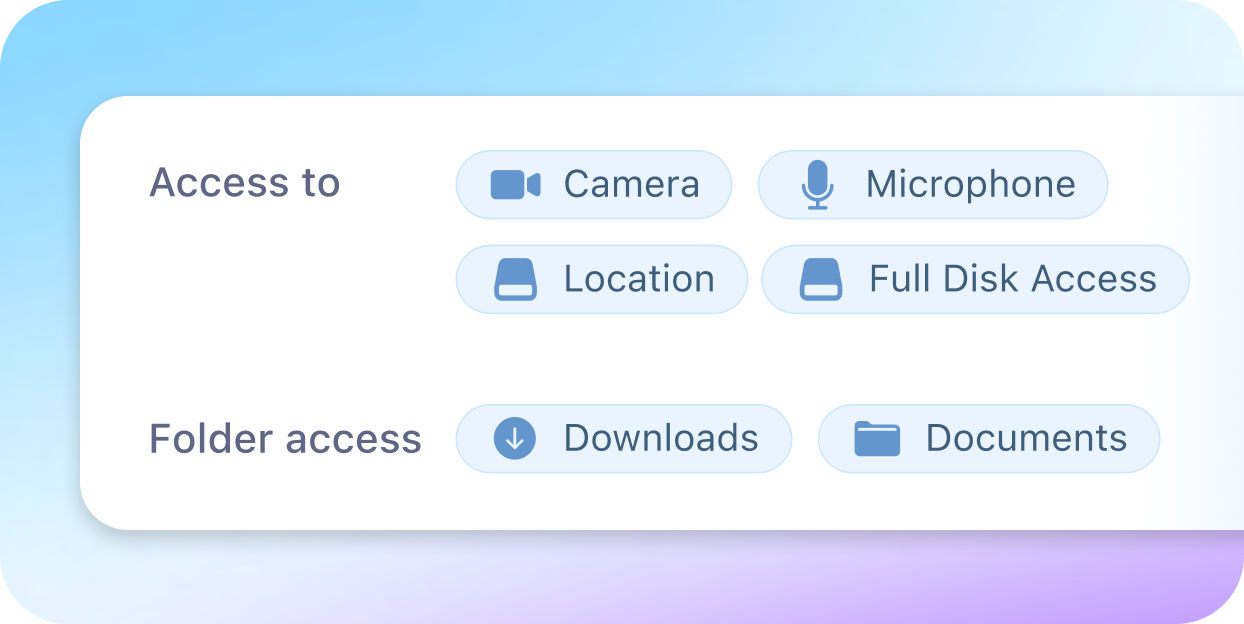Toggle the Full Disk Access pill

[x=975, y=279]
